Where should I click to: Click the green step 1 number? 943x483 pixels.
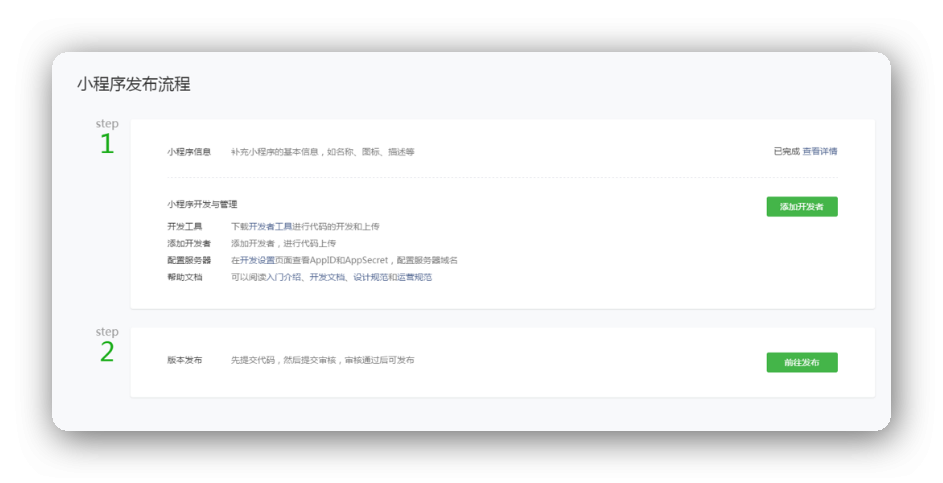coord(106,145)
